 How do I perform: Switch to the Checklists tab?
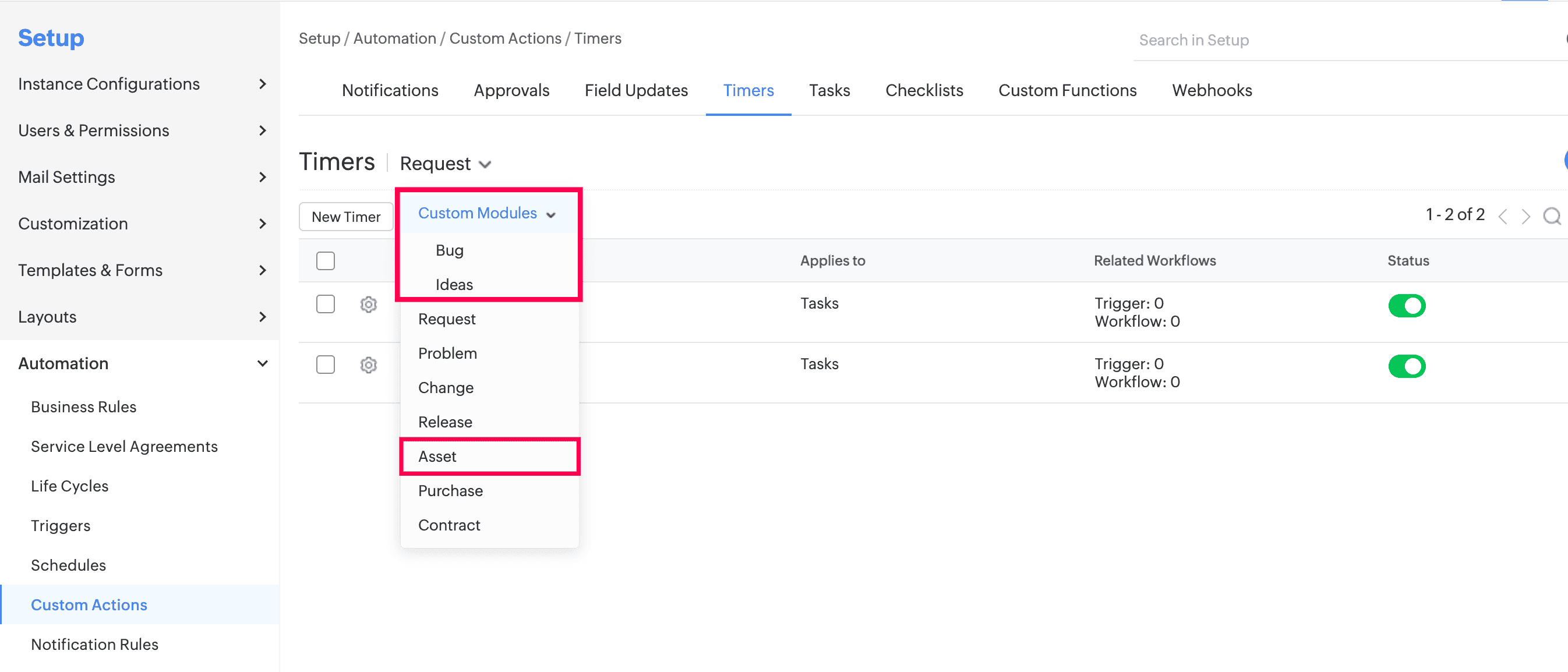[x=924, y=91]
